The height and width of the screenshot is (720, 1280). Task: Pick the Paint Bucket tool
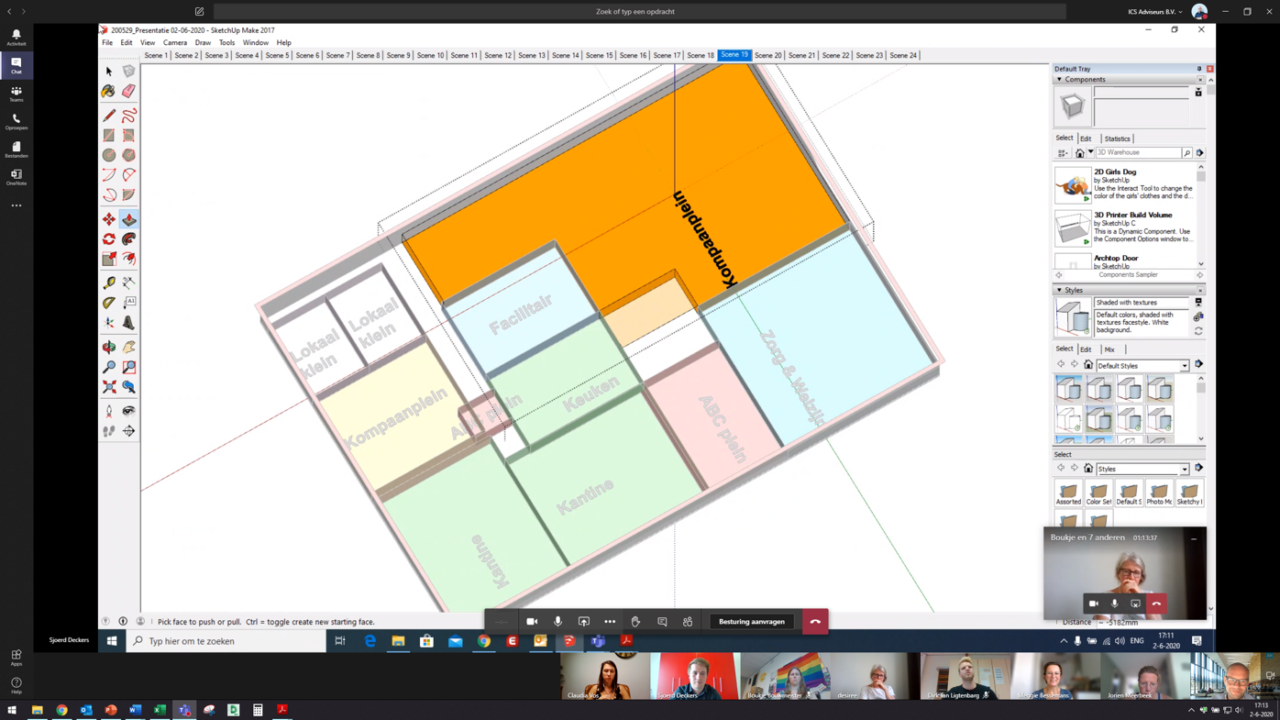pos(109,91)
